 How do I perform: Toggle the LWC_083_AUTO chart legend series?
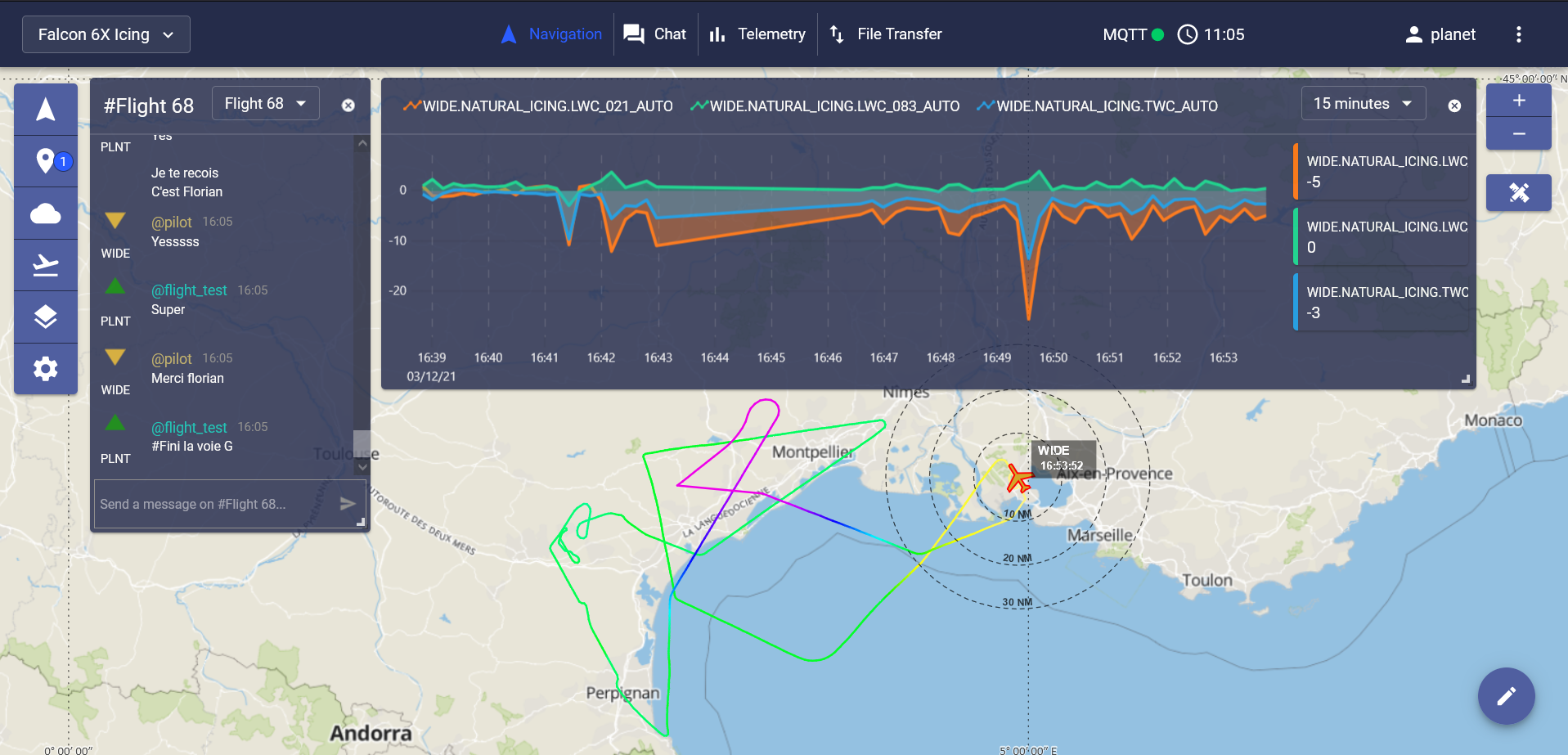825,106
